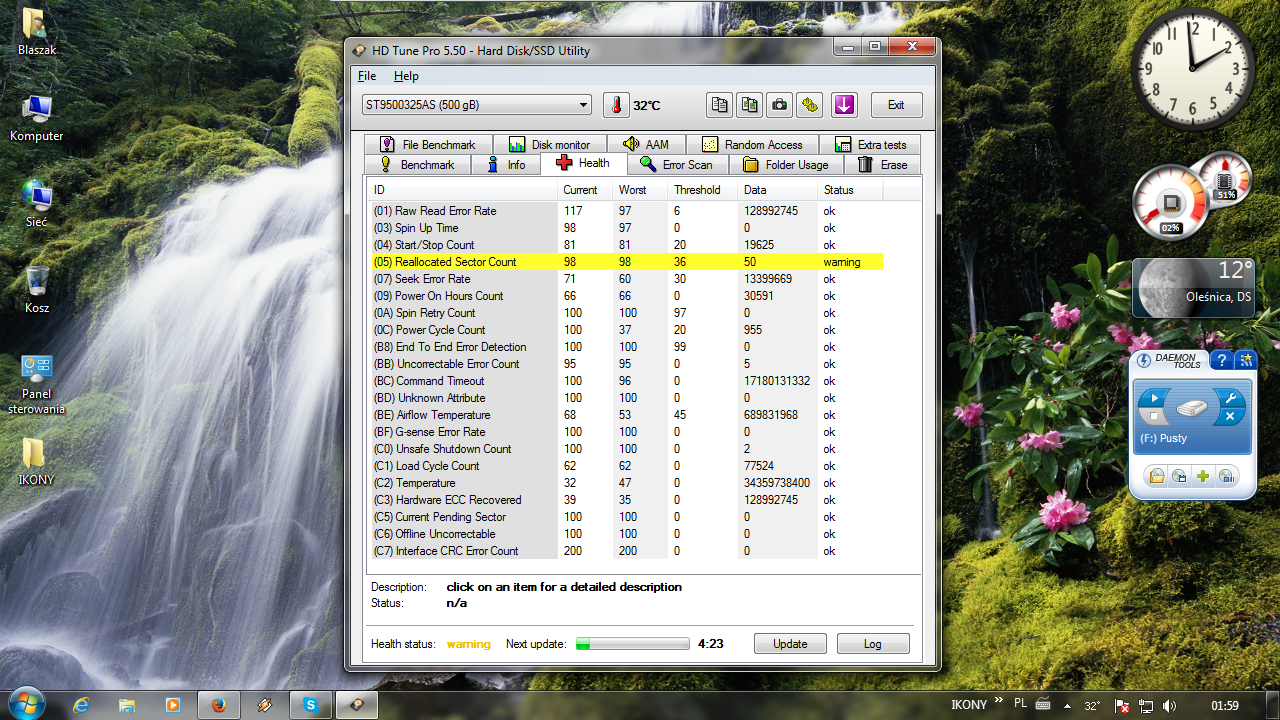Screen dimensions: 1280x720
Task: Click the Exit button in HD Tune
Action: pos(896,105)
